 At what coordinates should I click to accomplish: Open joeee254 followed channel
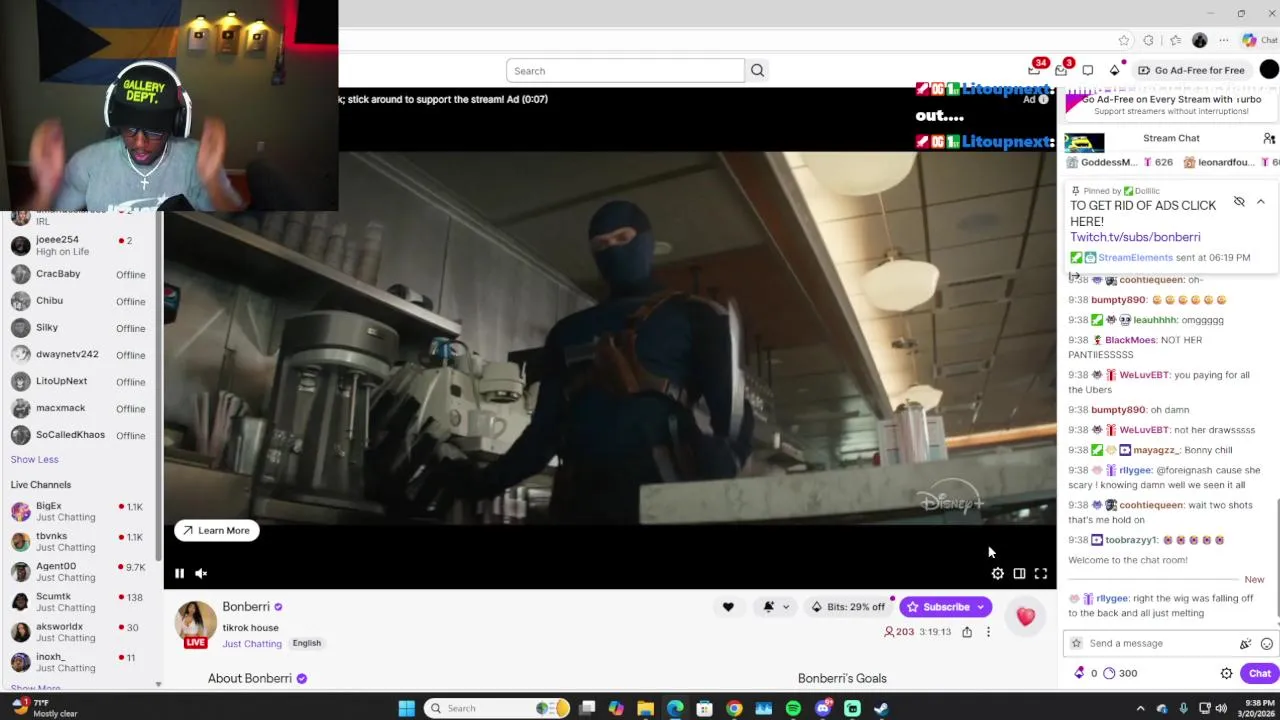79,245
